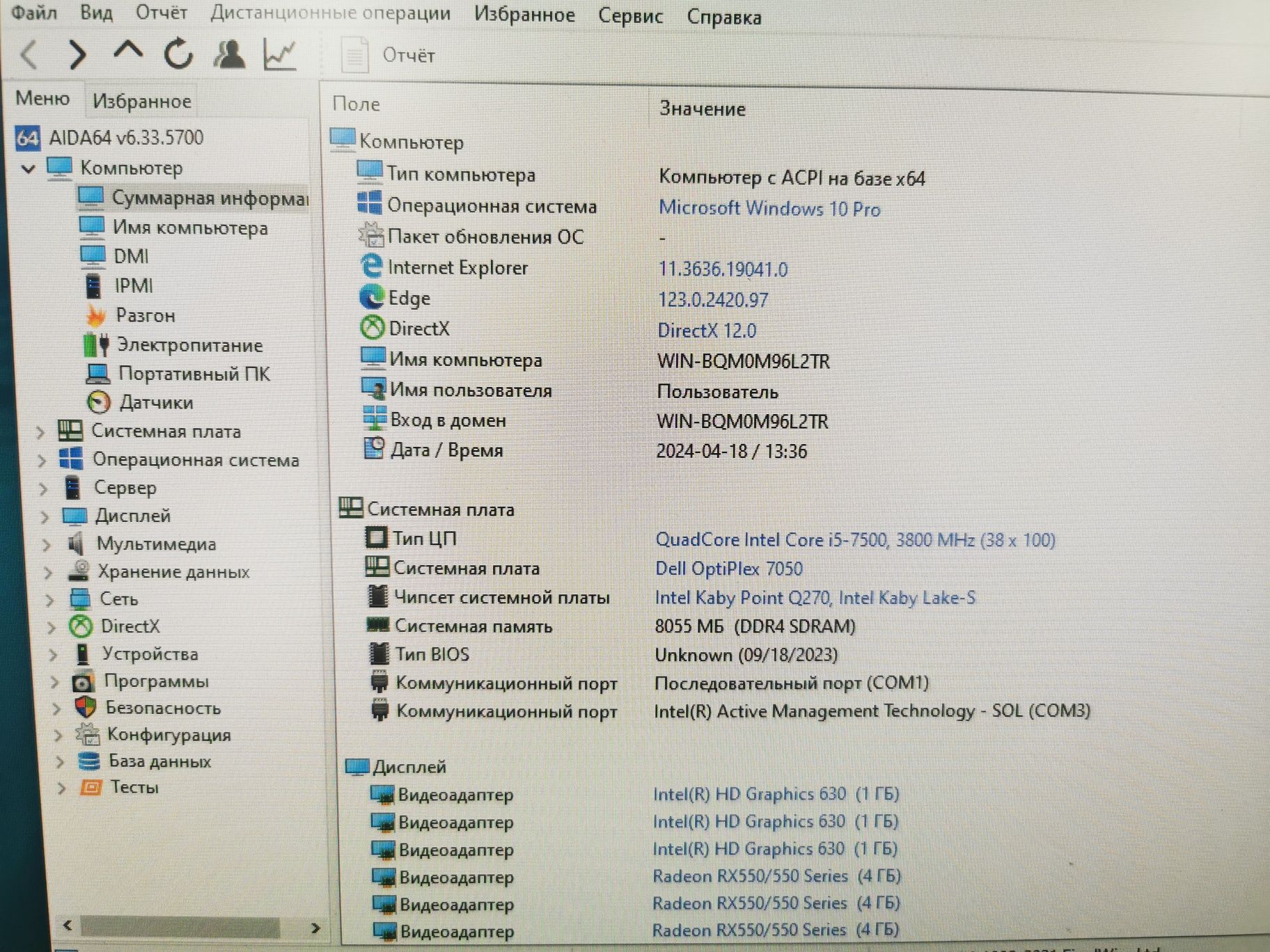The image size is (1270, 952).
Task: Open the DirectX 12.0 link
Action: 707,331
